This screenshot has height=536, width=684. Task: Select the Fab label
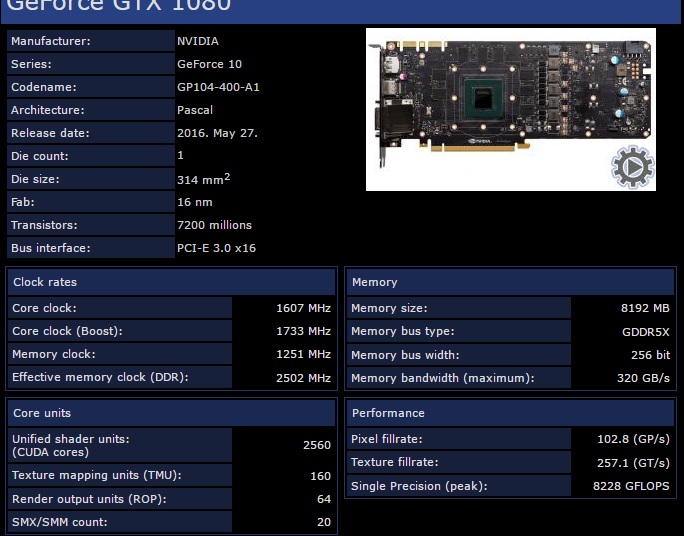pyautogui.click(x=22, y=202)
